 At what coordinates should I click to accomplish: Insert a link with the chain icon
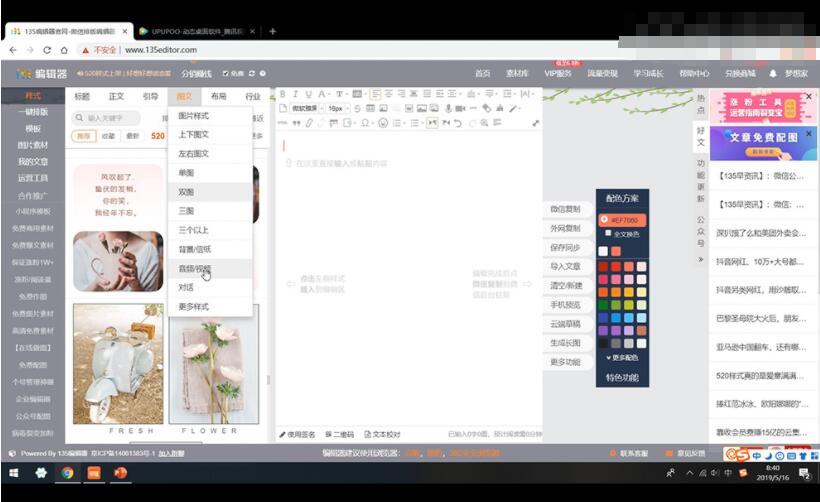309,123
